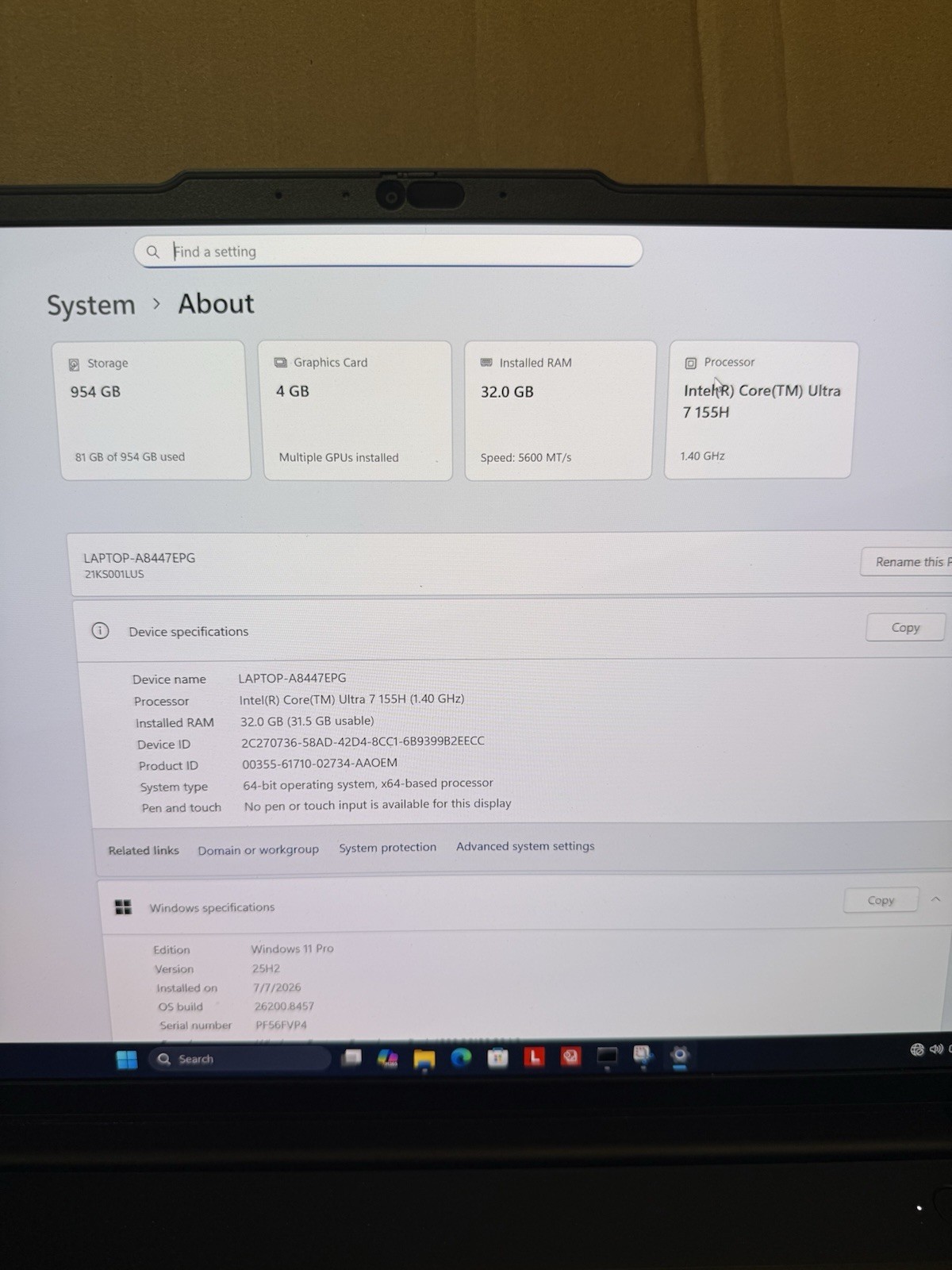Click the Serial number value PF56FVP4

point(281,1025)
